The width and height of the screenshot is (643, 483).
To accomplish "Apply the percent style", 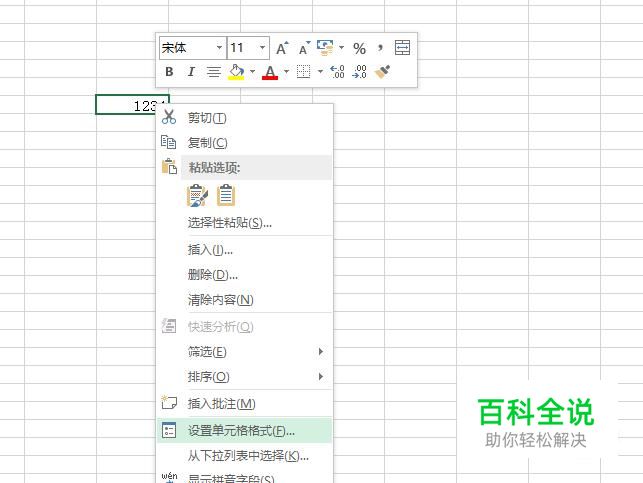I will pyautogui.click(x=360, y=48).
